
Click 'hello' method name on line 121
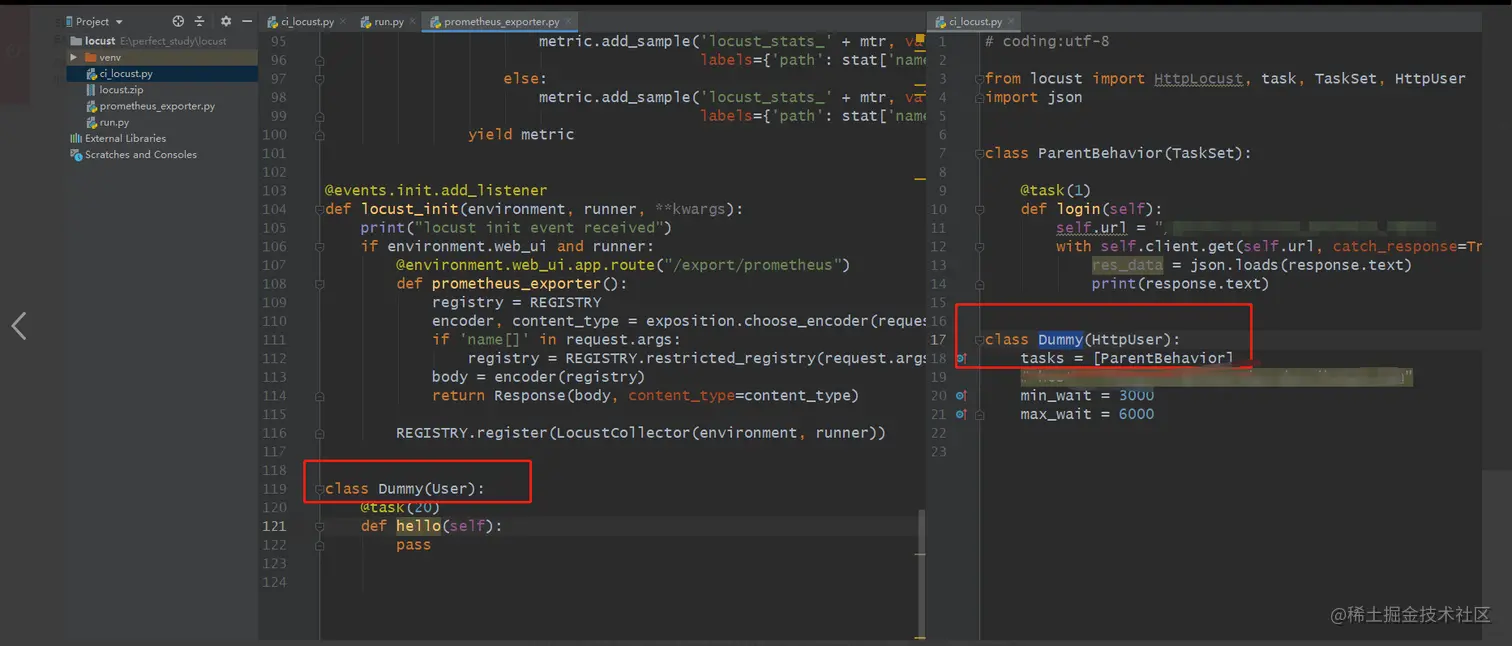coord(418,526)
